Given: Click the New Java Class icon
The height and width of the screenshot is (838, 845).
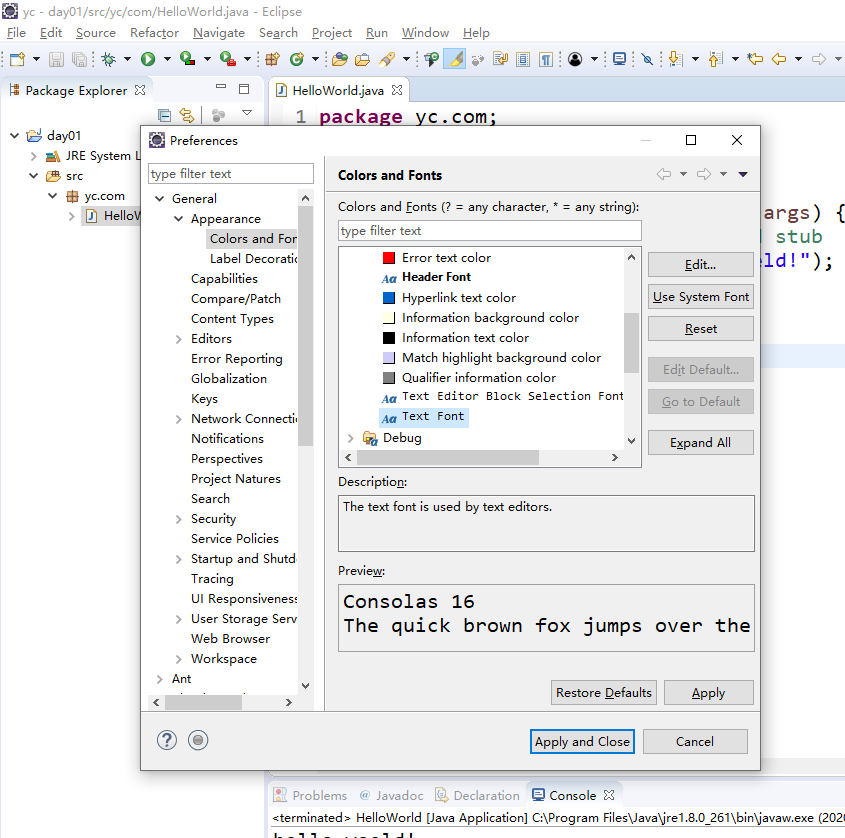Looking at the screenshot, I should click(x=296, y=59).
